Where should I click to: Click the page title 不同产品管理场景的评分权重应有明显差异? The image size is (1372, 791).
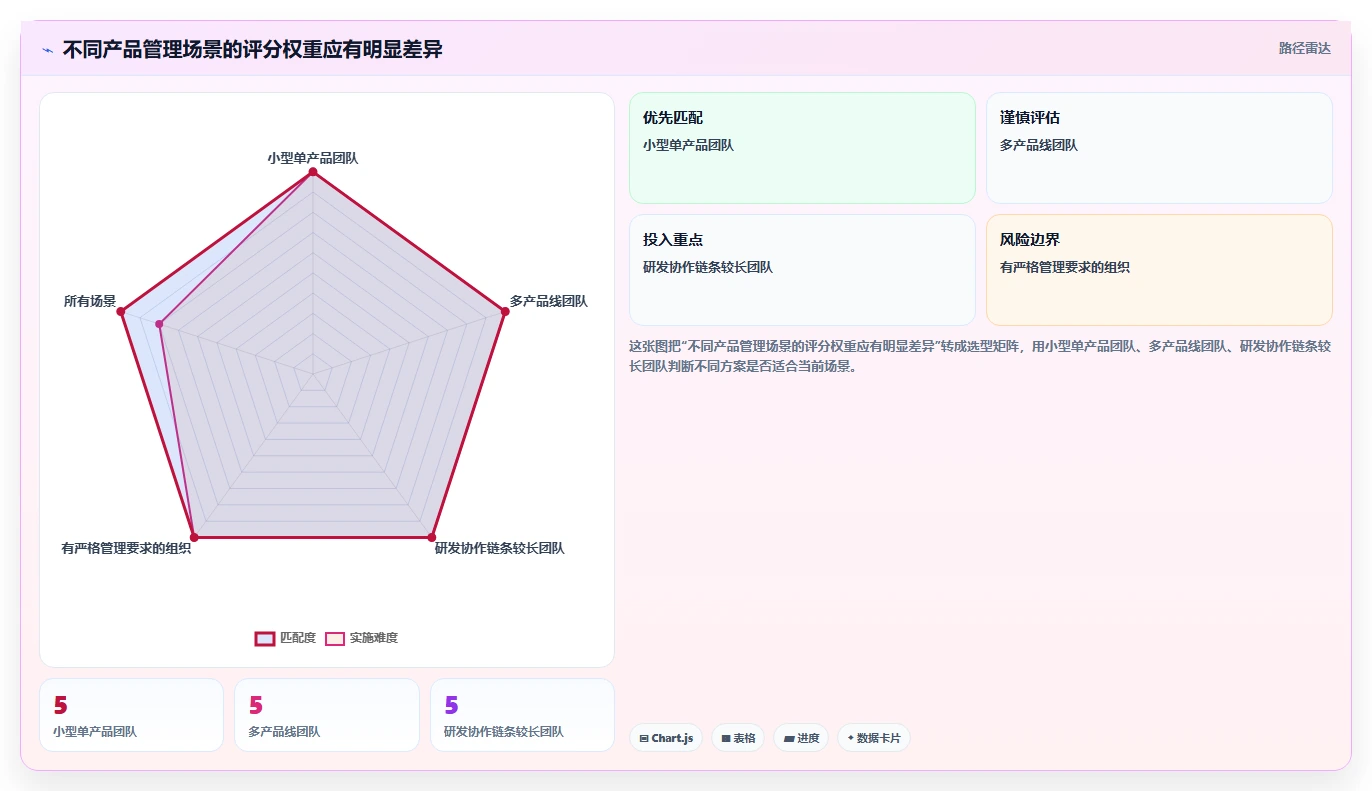pyautogui.click(x=253, y=49)
